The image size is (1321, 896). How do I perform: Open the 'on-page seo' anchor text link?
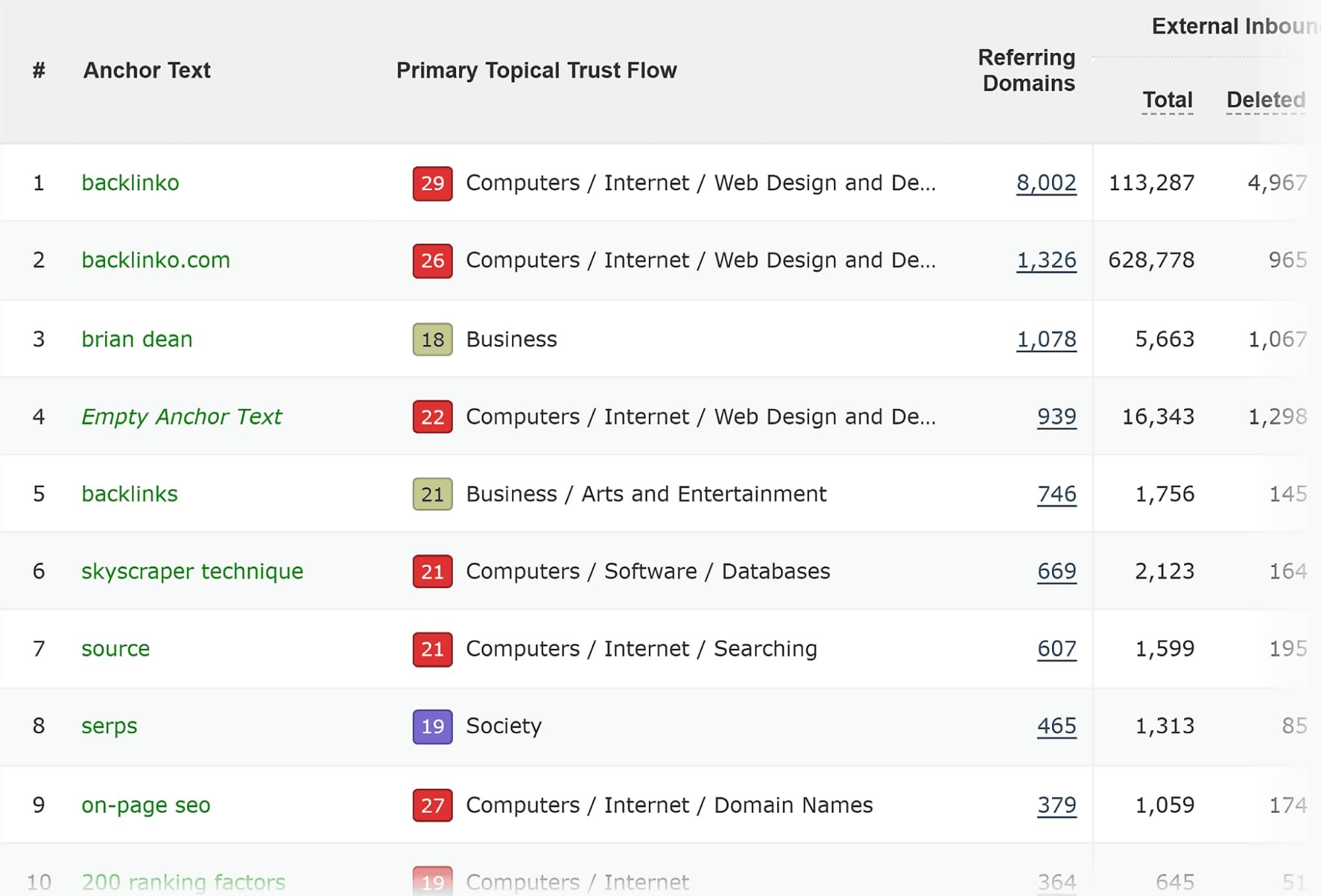(146, 805)
